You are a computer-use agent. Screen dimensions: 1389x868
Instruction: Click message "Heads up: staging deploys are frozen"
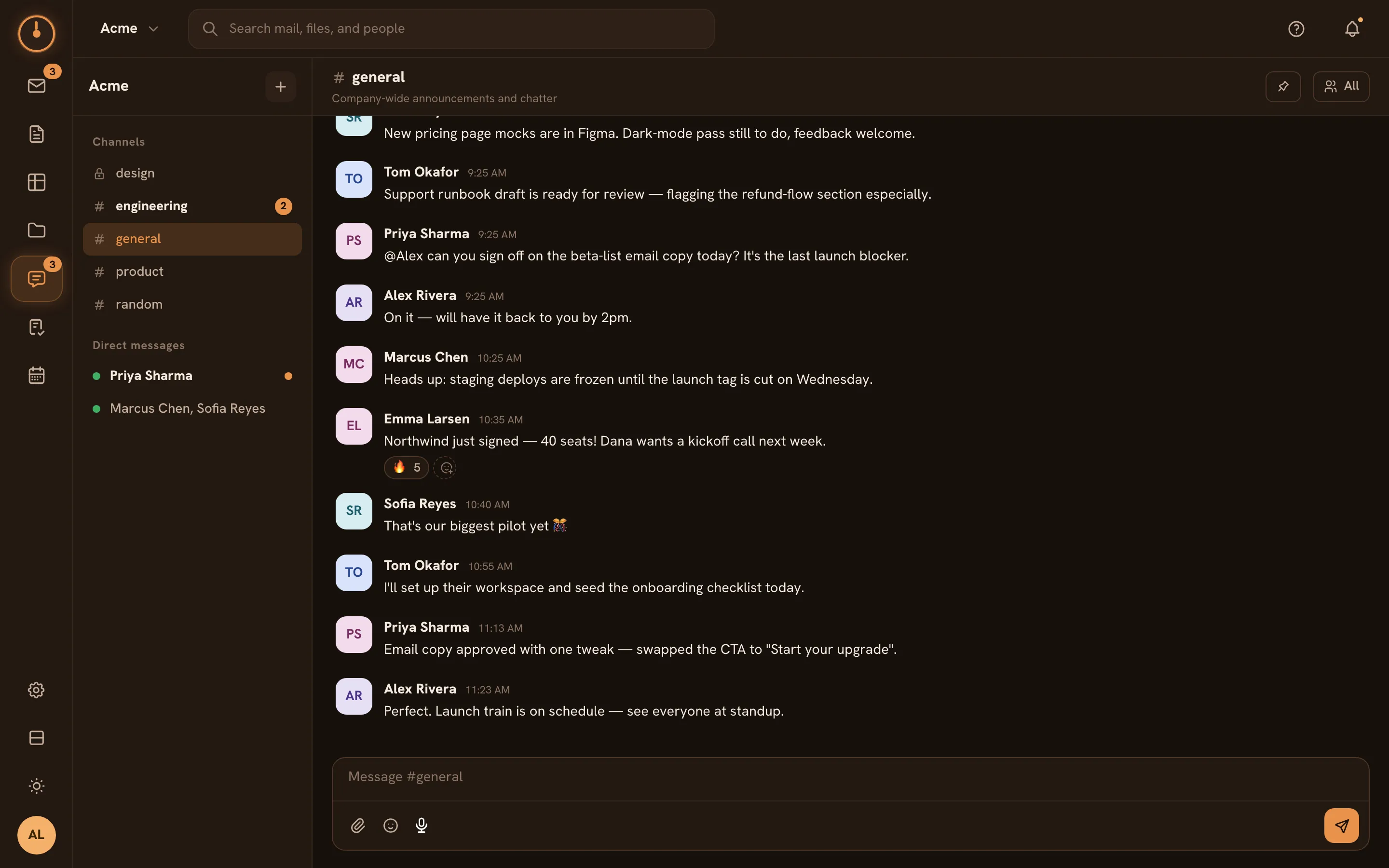click(628, 380)
